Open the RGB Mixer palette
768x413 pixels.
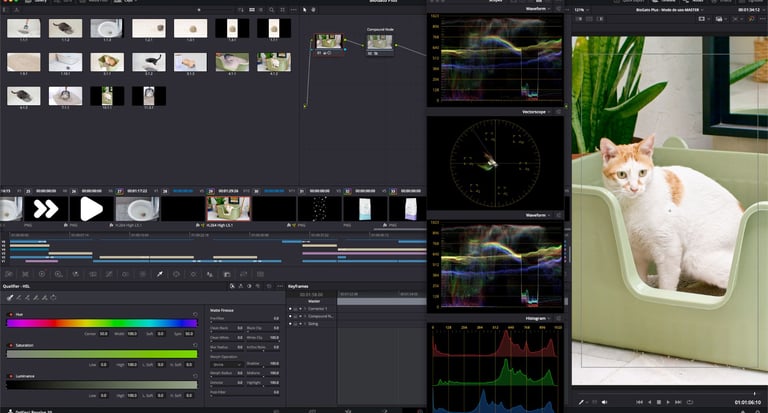75,274
